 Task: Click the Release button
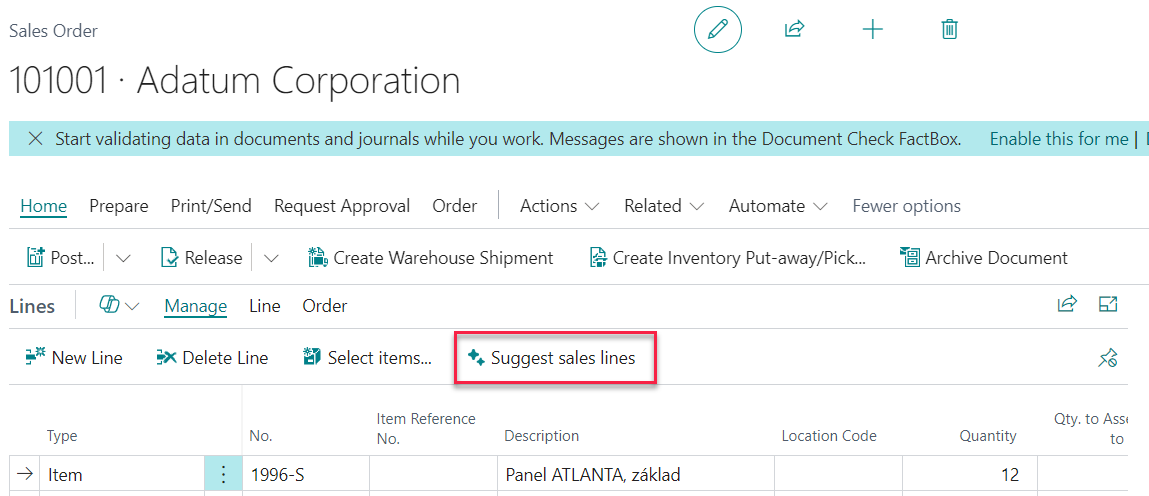coord(202,258)
